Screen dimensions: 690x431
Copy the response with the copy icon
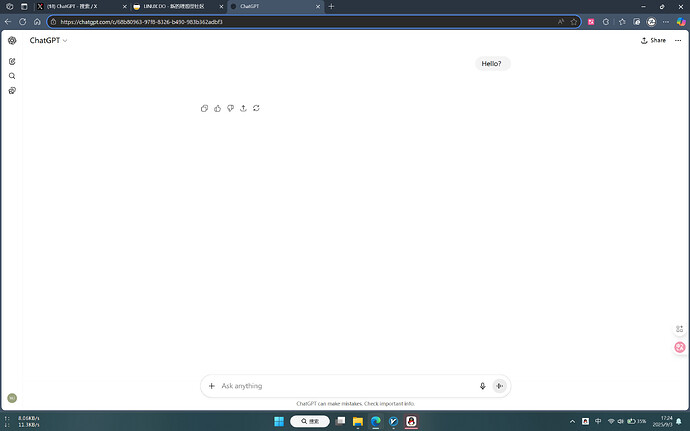pos(204,108)
